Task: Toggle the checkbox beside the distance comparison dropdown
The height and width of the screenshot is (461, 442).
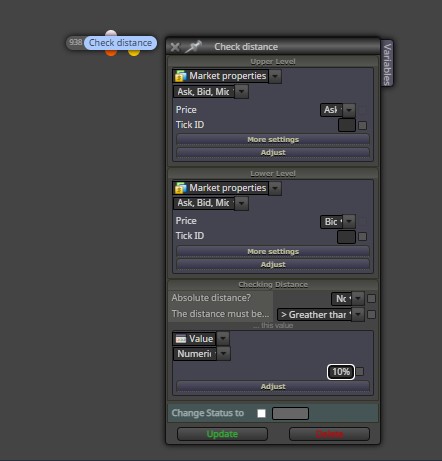Action: click(x=371, y=314)
